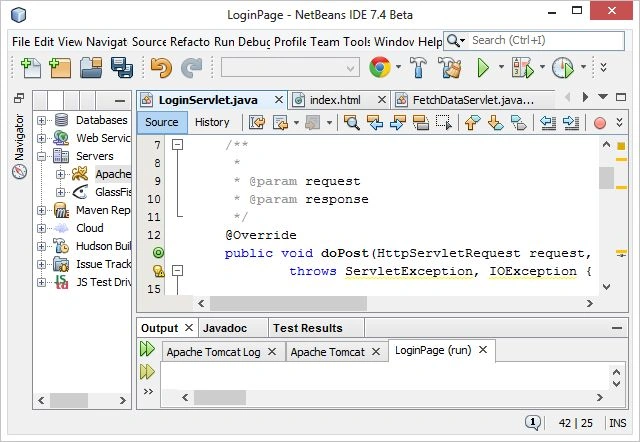Open the Apache Tomcat Log output tab
Image resolution: width=640 pixels, height=442 pixels.
(x=213, y=352)
